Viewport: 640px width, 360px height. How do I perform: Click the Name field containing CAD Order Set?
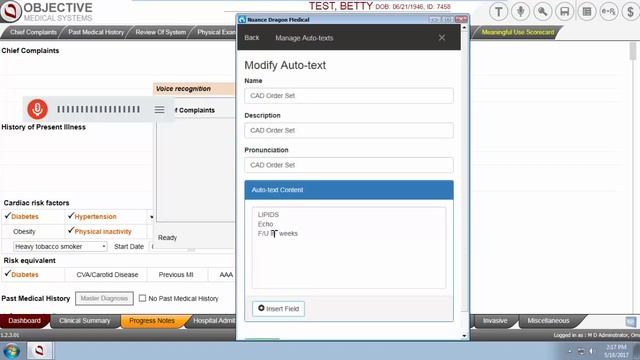(349, 96)
